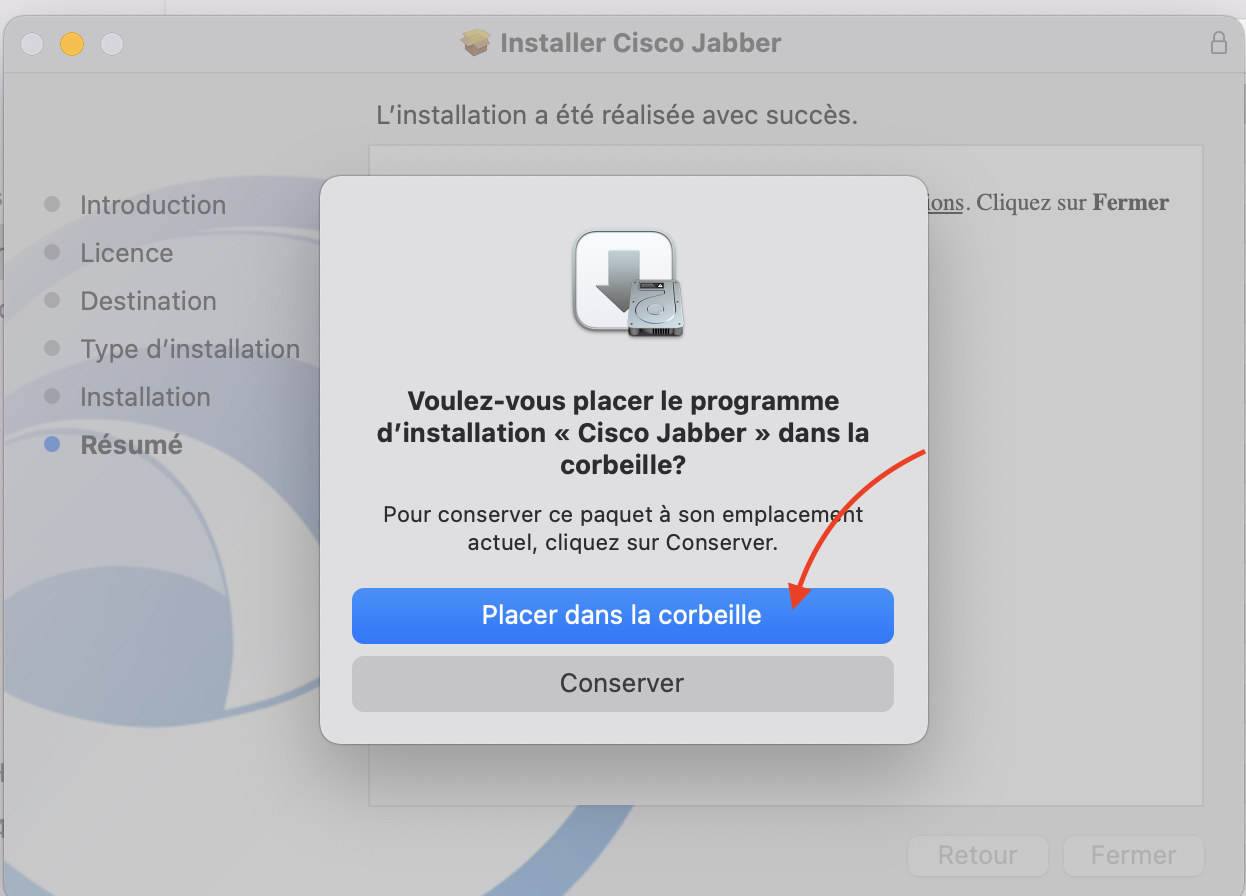Screen dimensions: 1246x896
Task: Minimize the installer with the yellow button
Action: pos(72,44)
